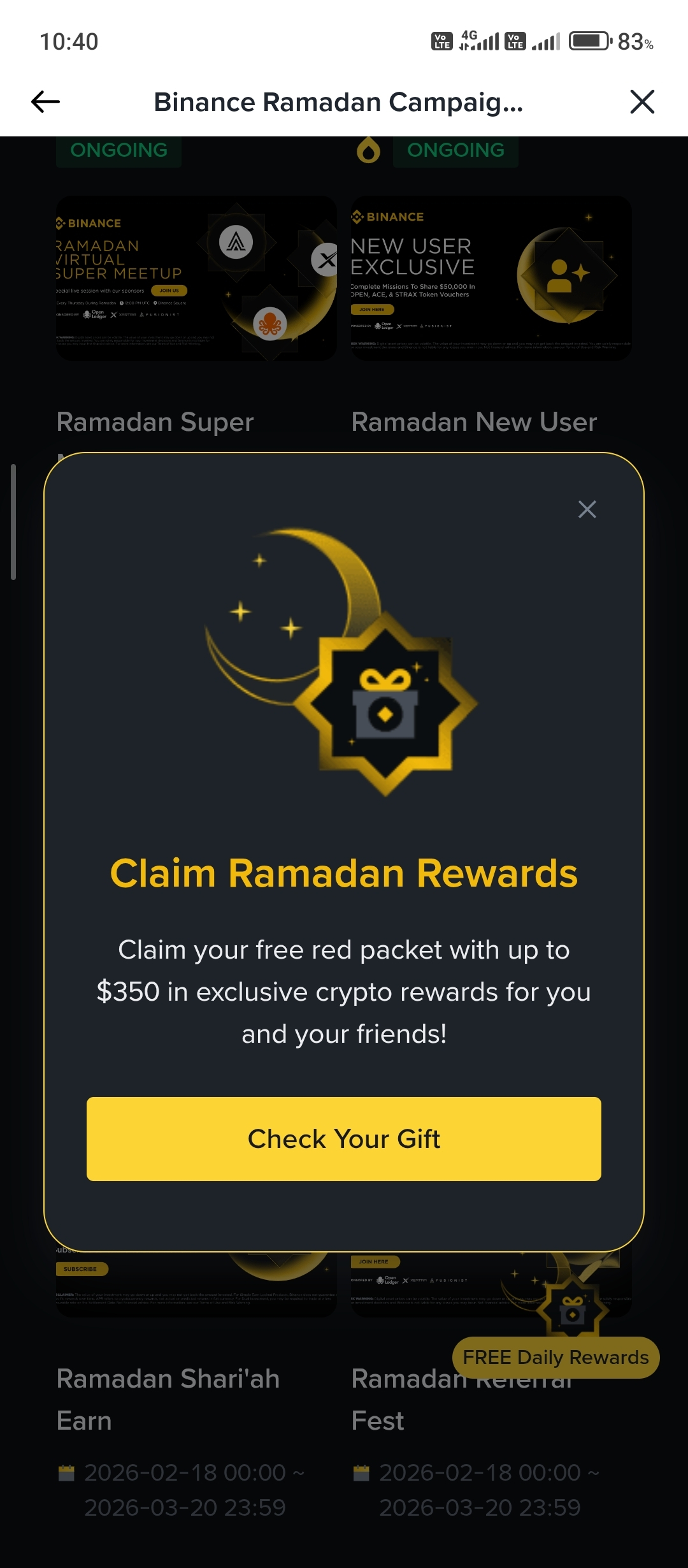
Task: Open the Ramadan New User title
Action: [x=474, y=422]
